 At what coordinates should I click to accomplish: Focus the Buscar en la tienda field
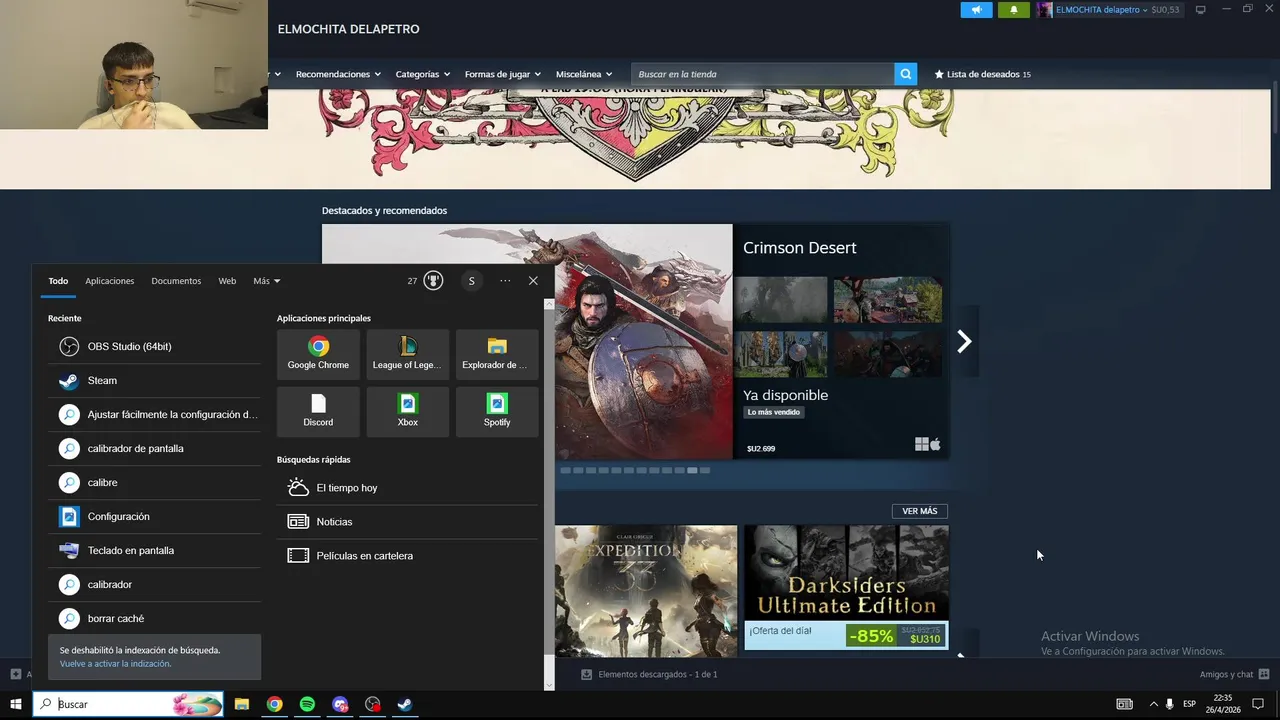point(762,74)
